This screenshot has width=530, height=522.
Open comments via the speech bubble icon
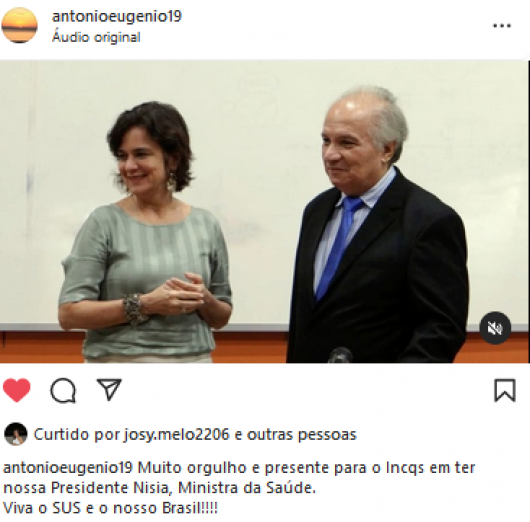(x=63, y=390)
